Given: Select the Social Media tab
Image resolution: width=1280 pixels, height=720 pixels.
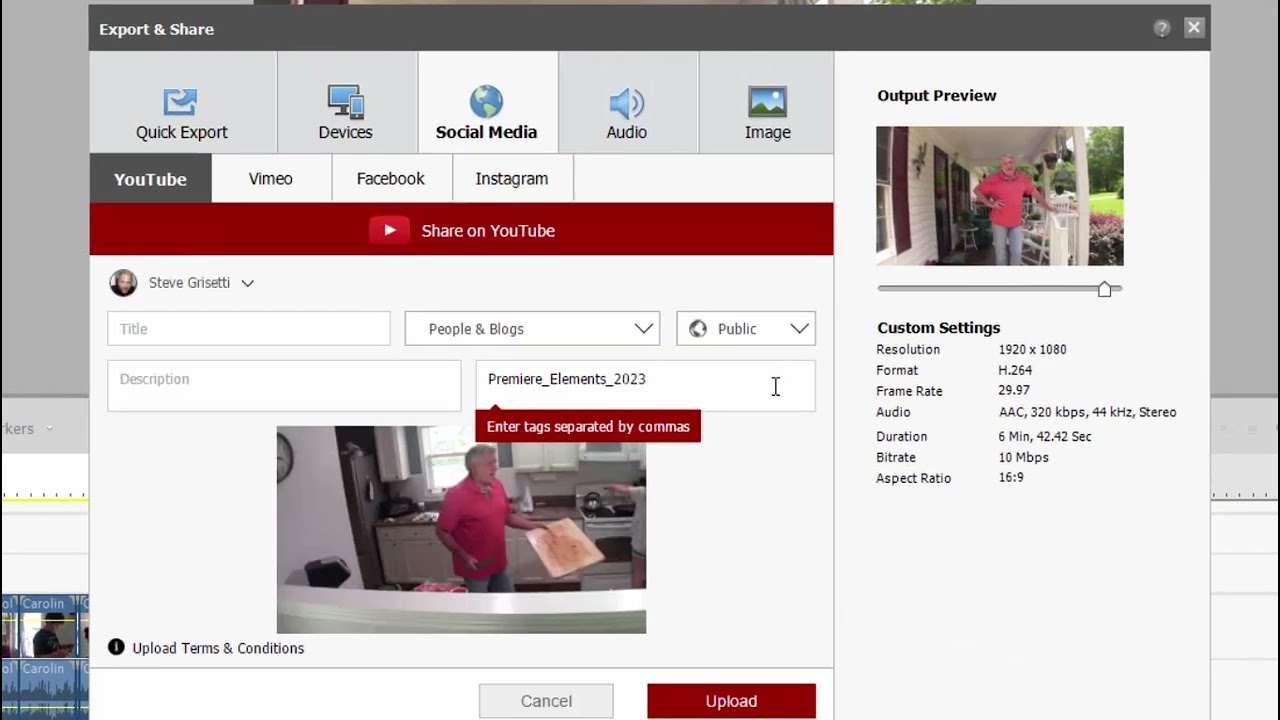Looking at the screenshot, I should point(487,102).
